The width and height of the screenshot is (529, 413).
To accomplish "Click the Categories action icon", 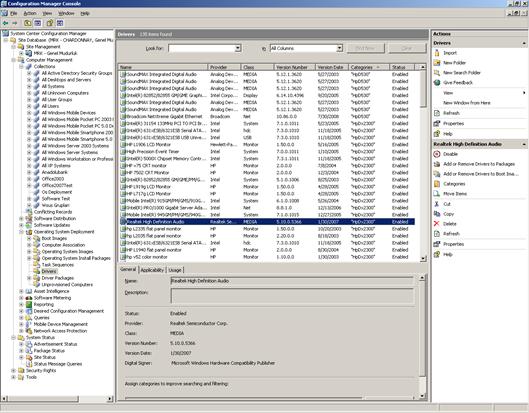I will pyautogui.click(x=437, y=184).
